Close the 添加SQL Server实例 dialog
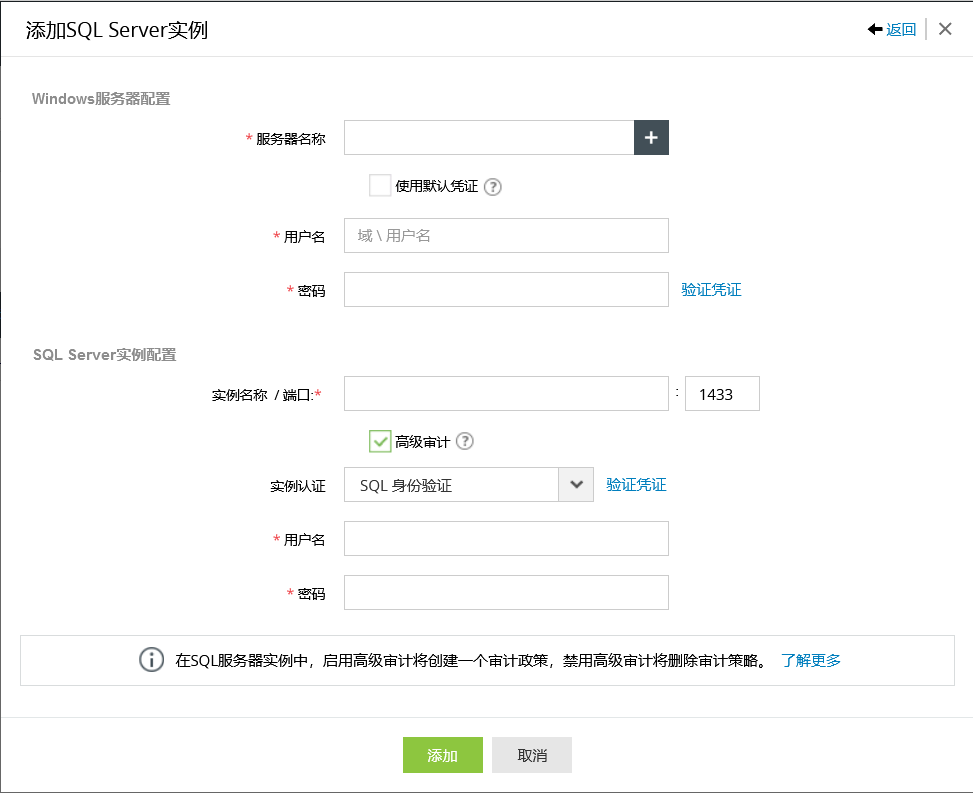 [x=945, y=29]
